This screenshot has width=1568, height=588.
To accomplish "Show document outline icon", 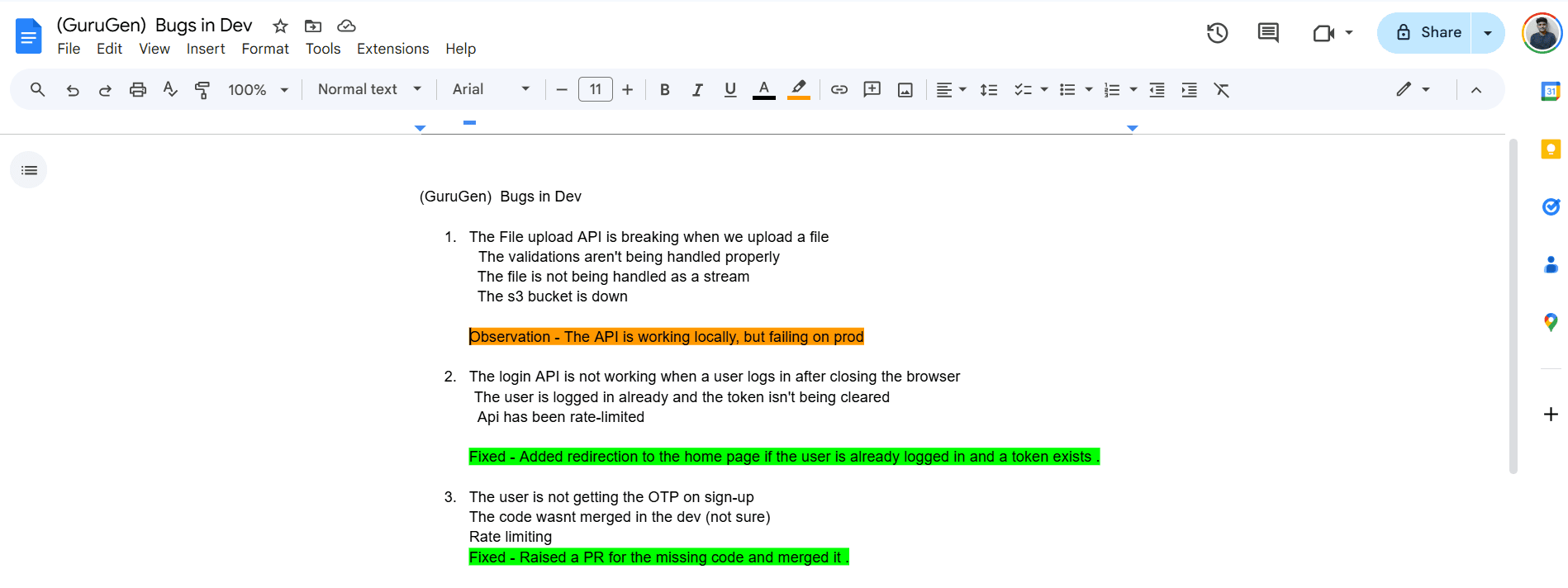I will click(x=29, y=170).
